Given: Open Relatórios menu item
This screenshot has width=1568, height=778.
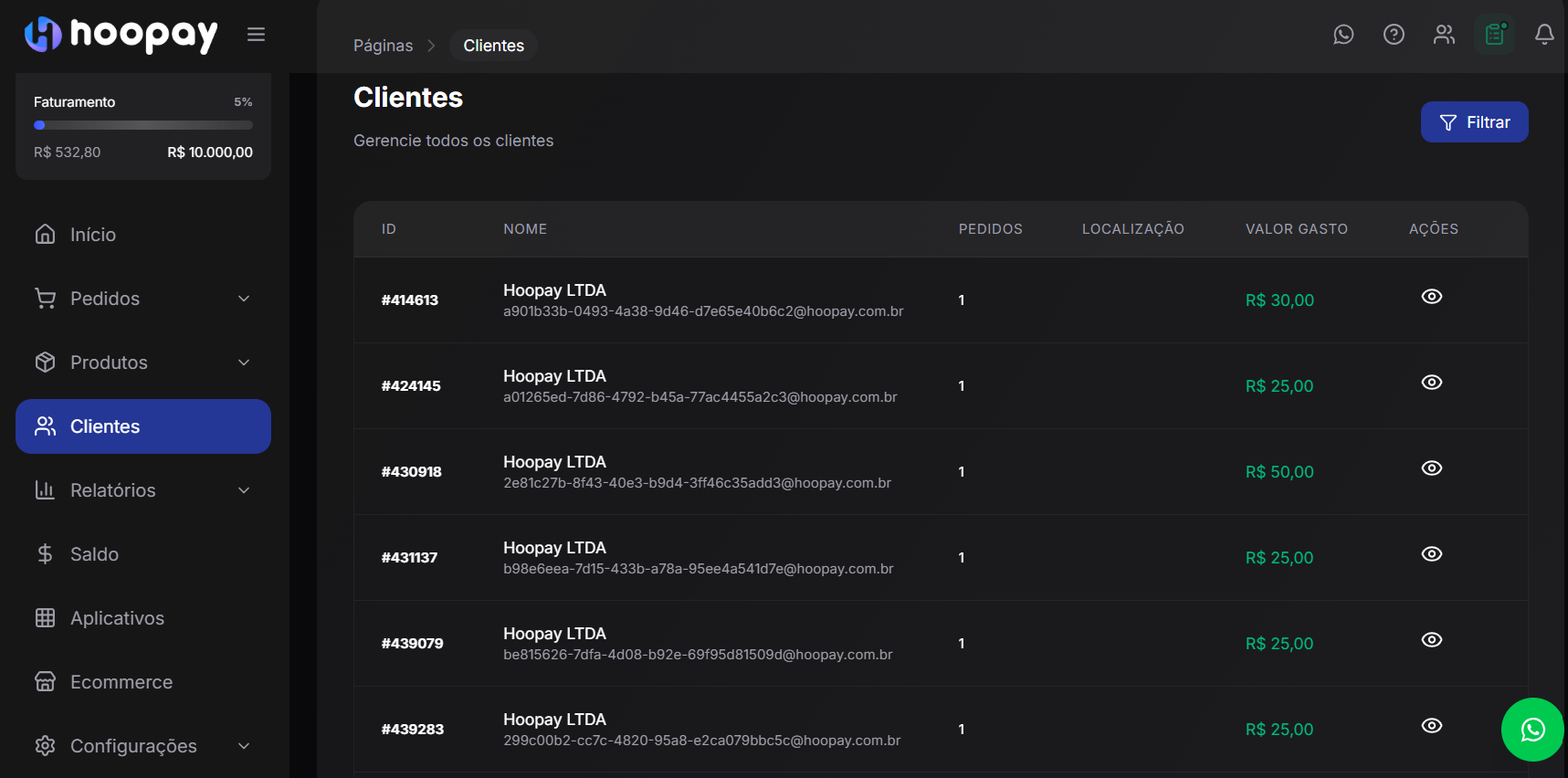Looking at the screenshot, I should [143, 490].
